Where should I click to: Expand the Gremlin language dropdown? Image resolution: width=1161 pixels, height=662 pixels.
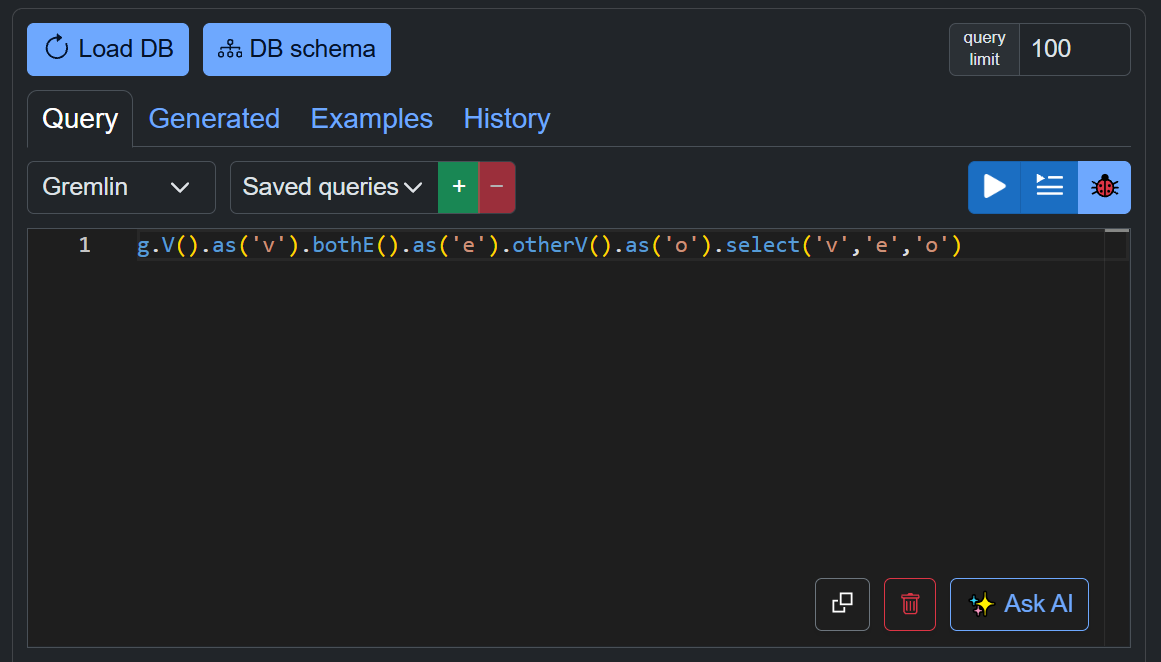tap(121, 187)
